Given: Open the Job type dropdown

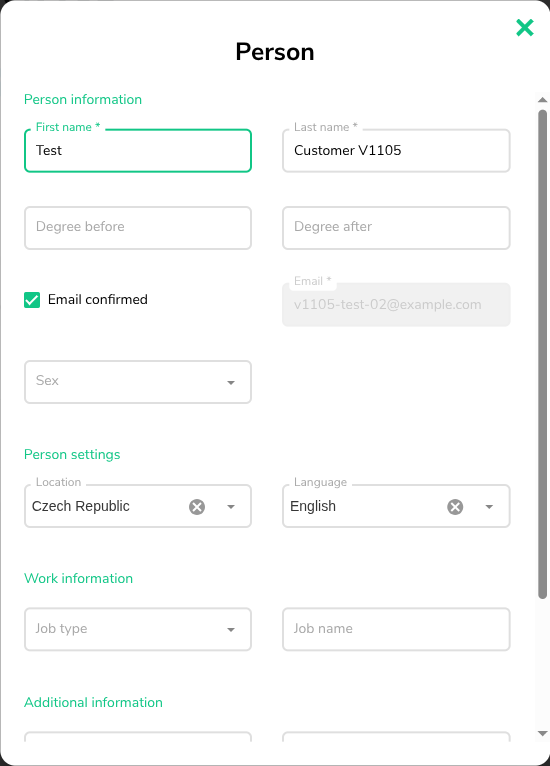Looking at the screenshot, I should (138, 629).
